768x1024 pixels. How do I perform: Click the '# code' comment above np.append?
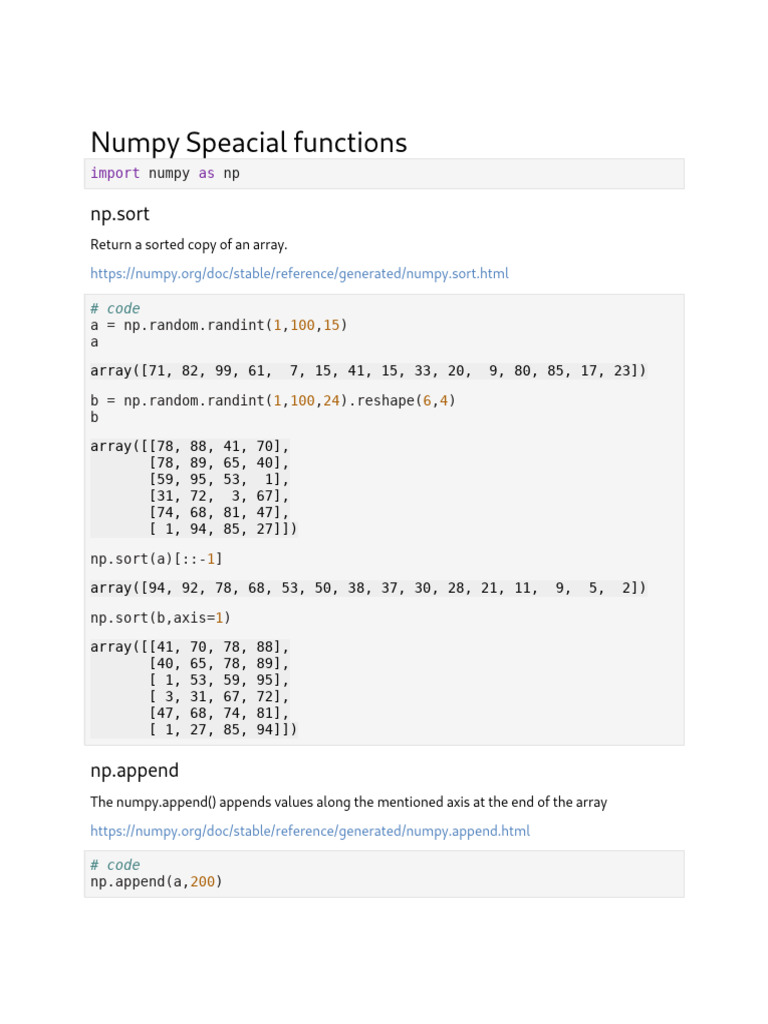(x=115, y=865)
